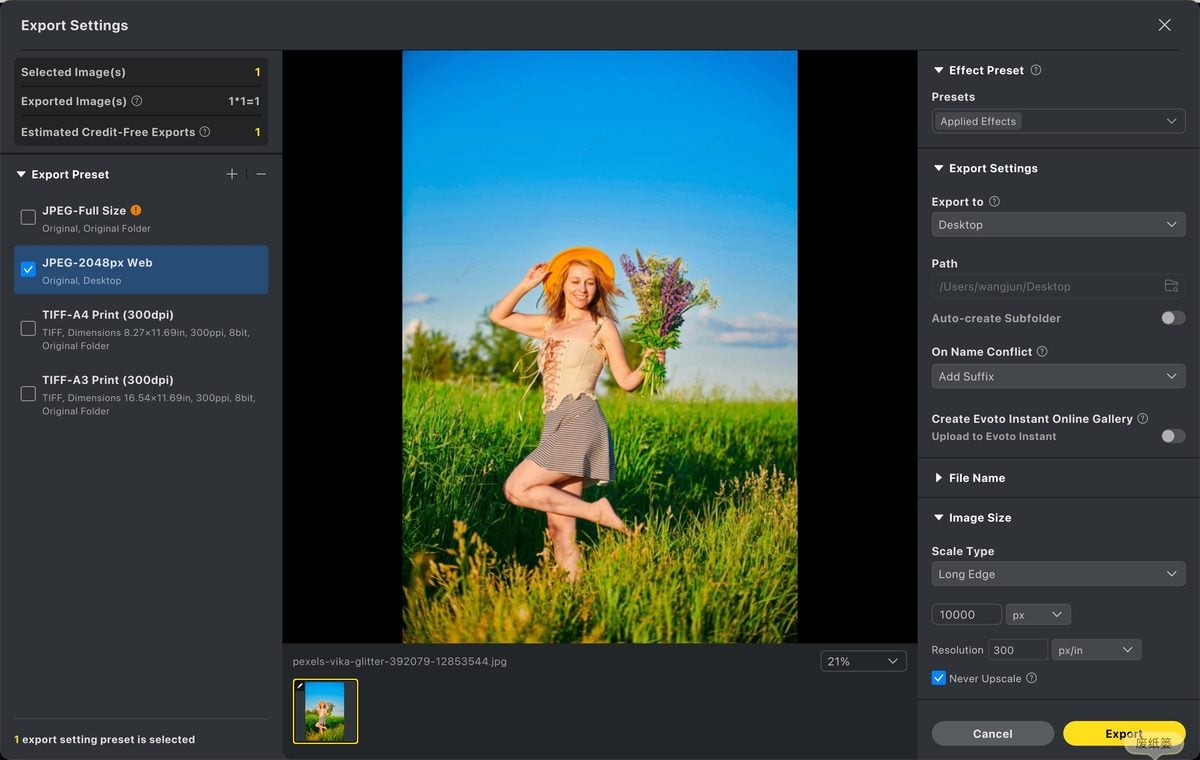
Task: Click the Resolution field showing 300
Action: 1018,650
